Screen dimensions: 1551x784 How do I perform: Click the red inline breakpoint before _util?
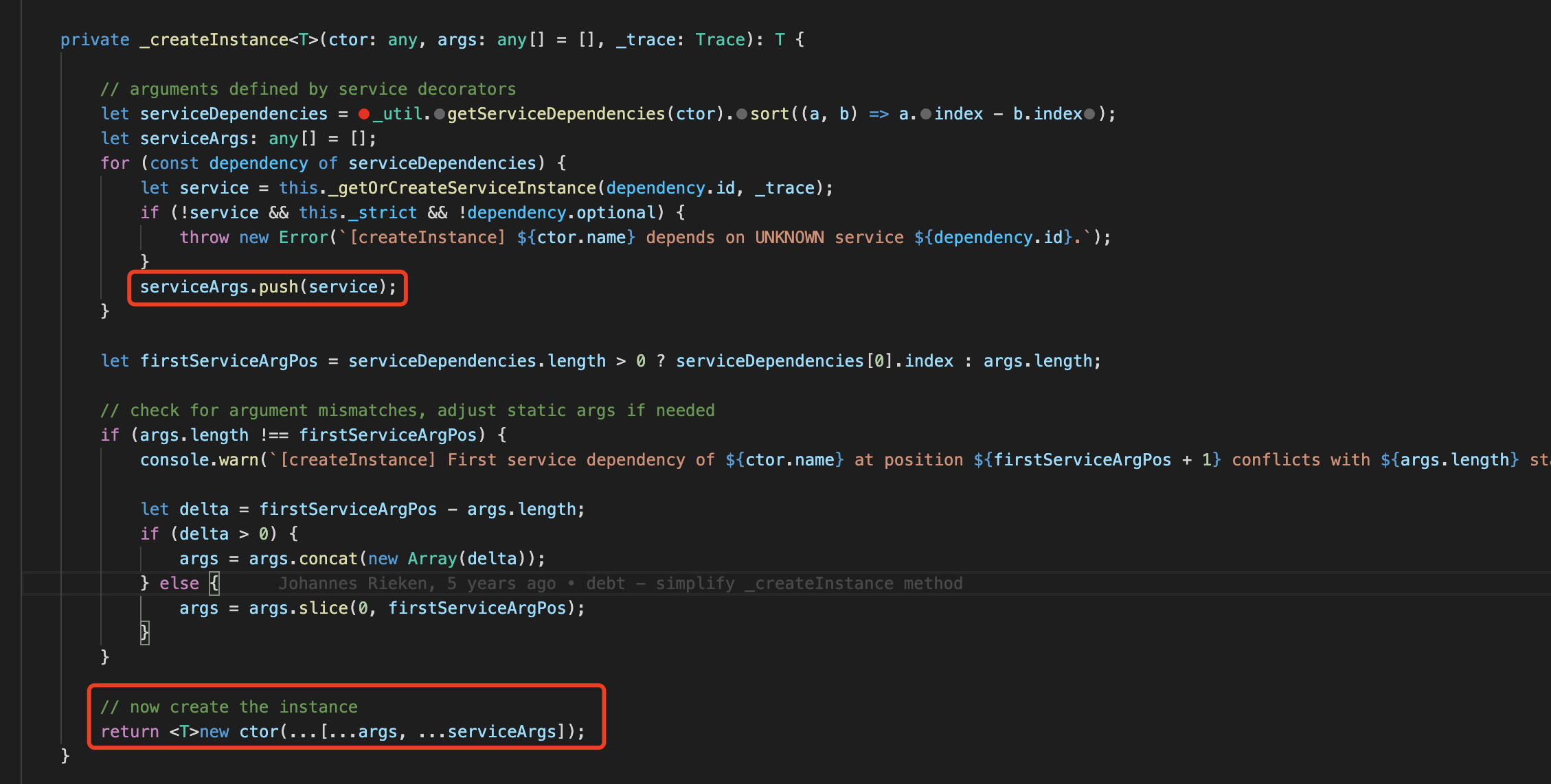click(364, 114)
